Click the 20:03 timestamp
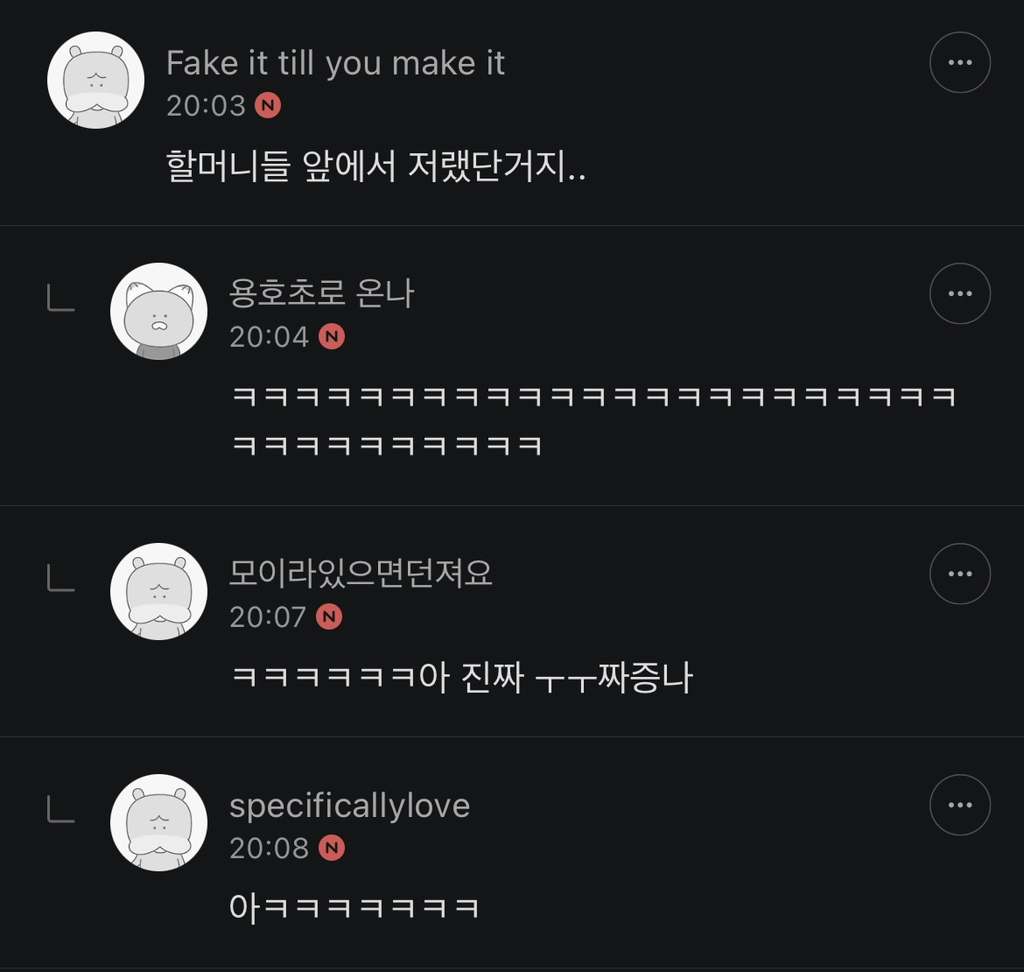Image resolution: width=1024 pixels, height=972 pixels. click(x=206, y=105)
